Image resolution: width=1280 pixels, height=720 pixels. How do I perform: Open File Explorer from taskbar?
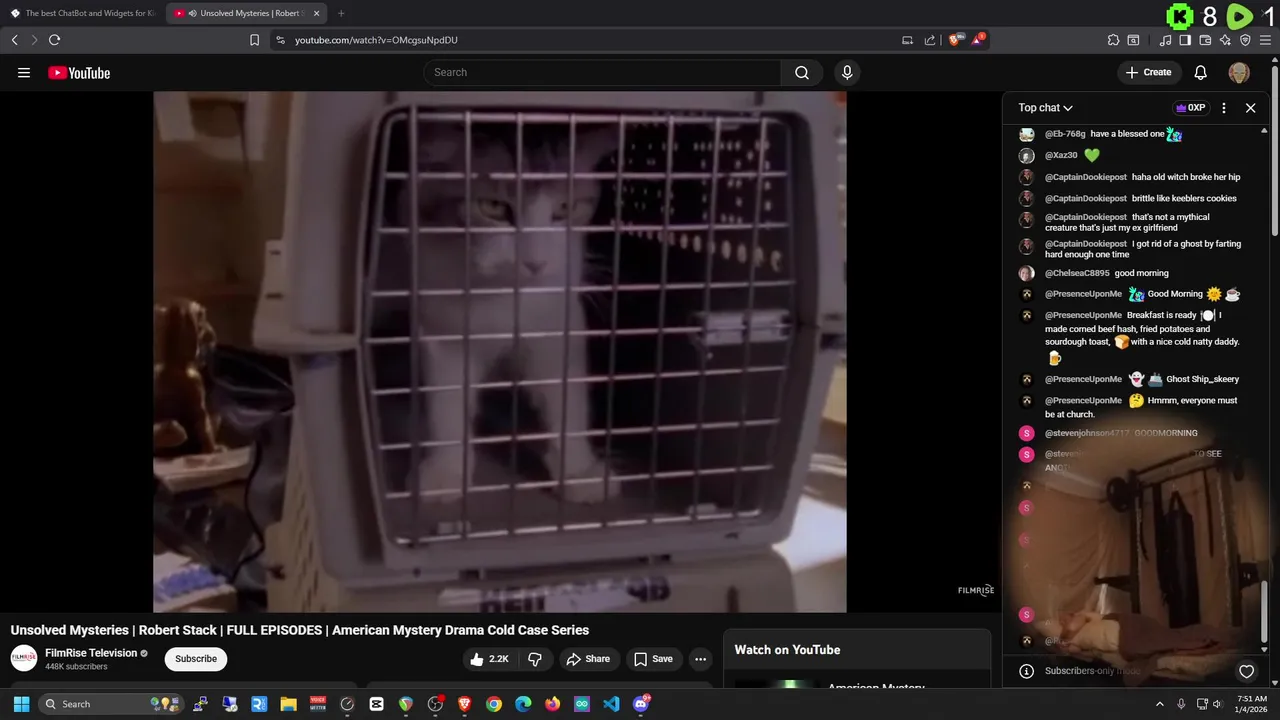click(288, 704)
